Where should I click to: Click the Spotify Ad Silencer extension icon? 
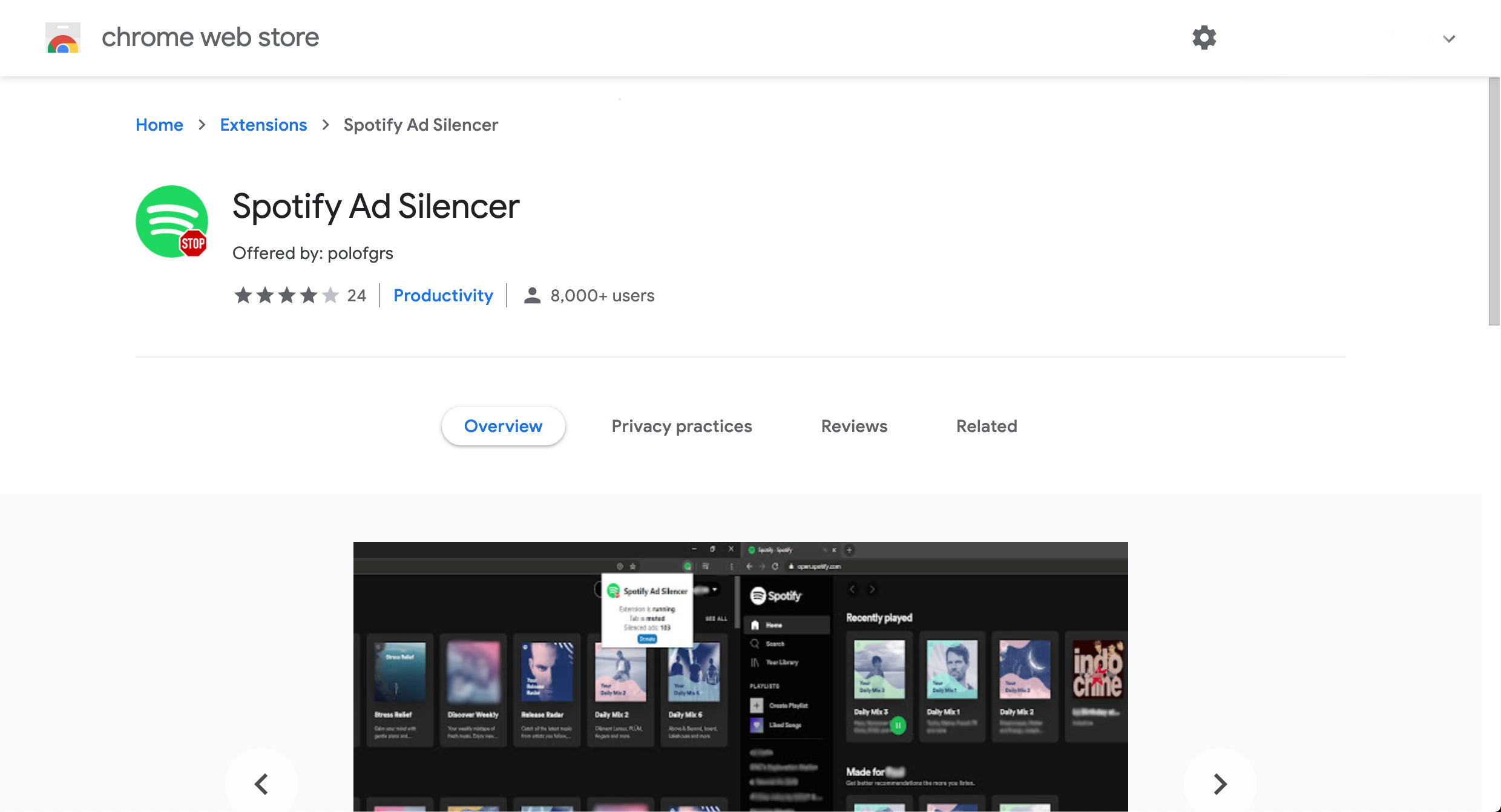(171, 221)
